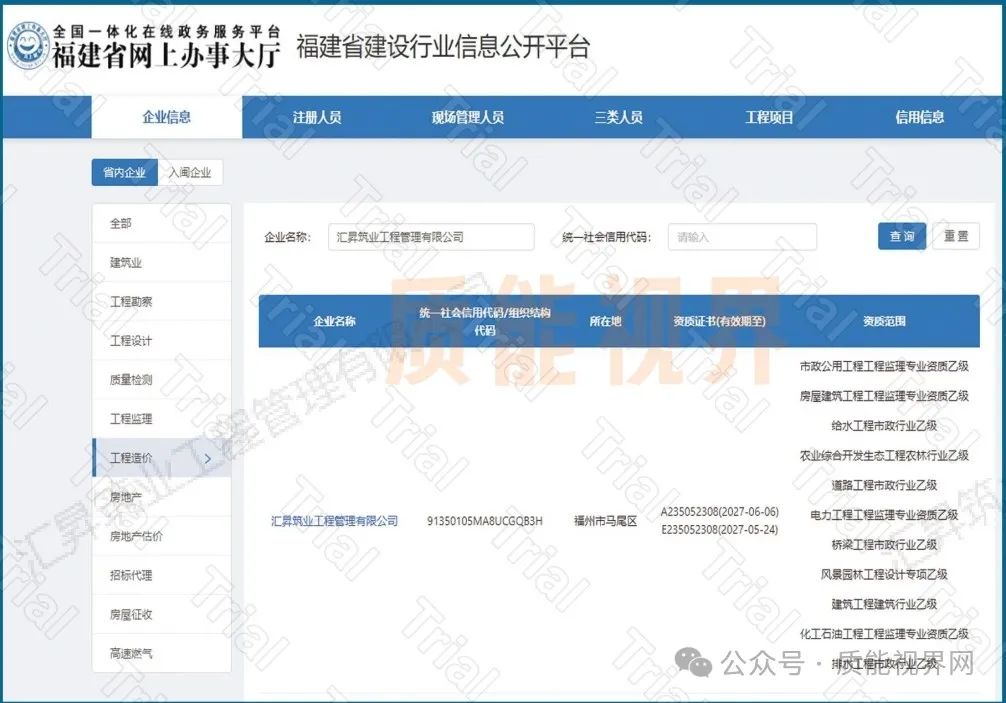Open the 企业信息 tab

(x=167, y=117)
